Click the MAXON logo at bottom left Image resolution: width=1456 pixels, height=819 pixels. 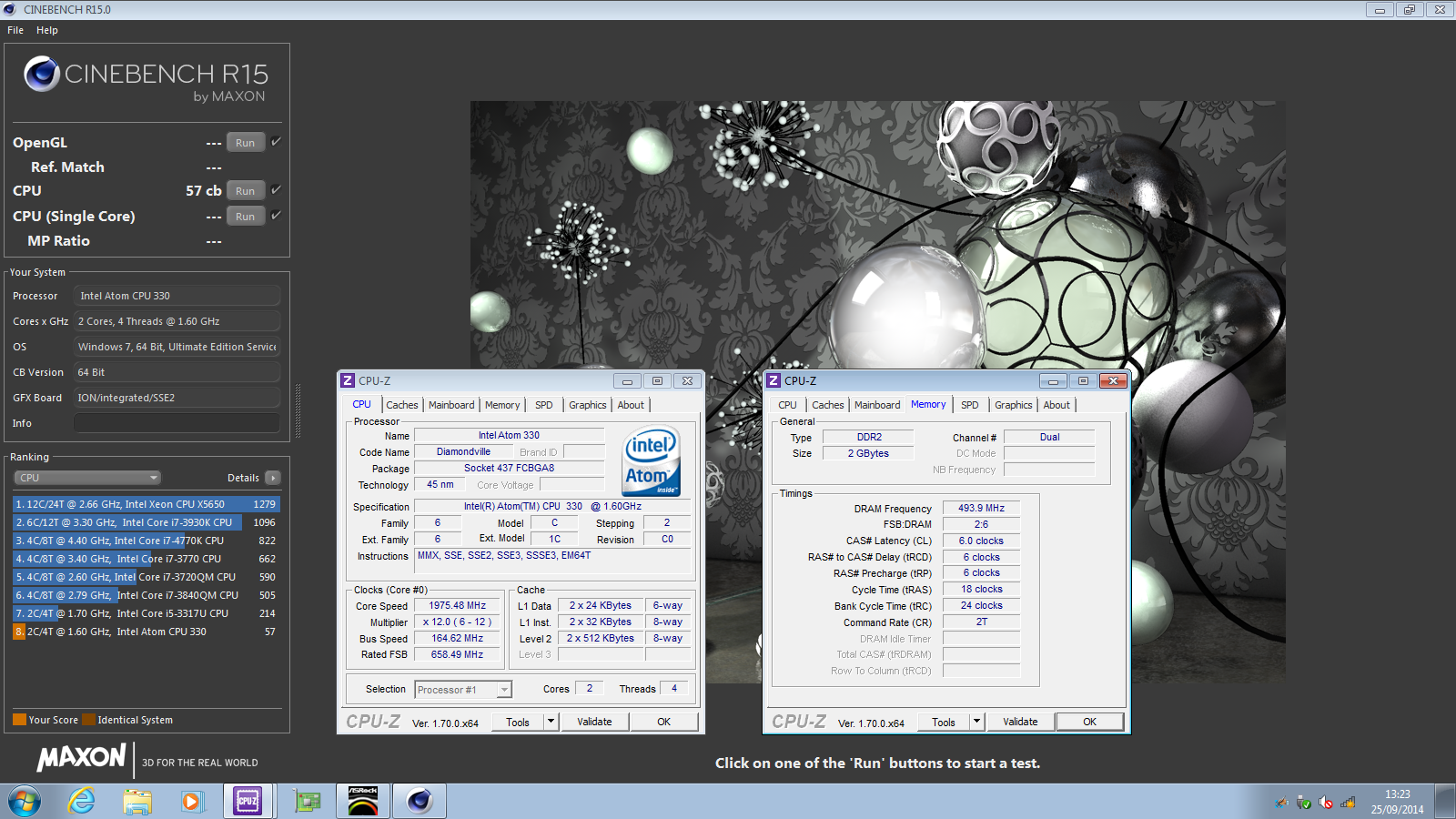click(82, 757)
